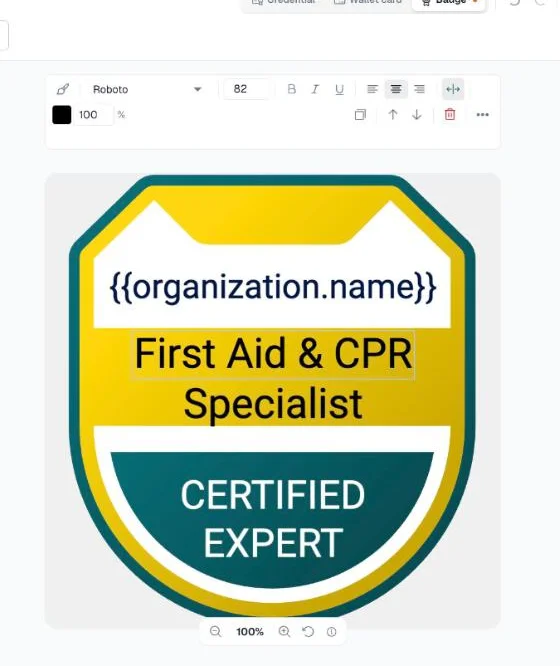560x666 pixels.
Task: Click the info icon in zoom bar
Action: pos(331,632)
